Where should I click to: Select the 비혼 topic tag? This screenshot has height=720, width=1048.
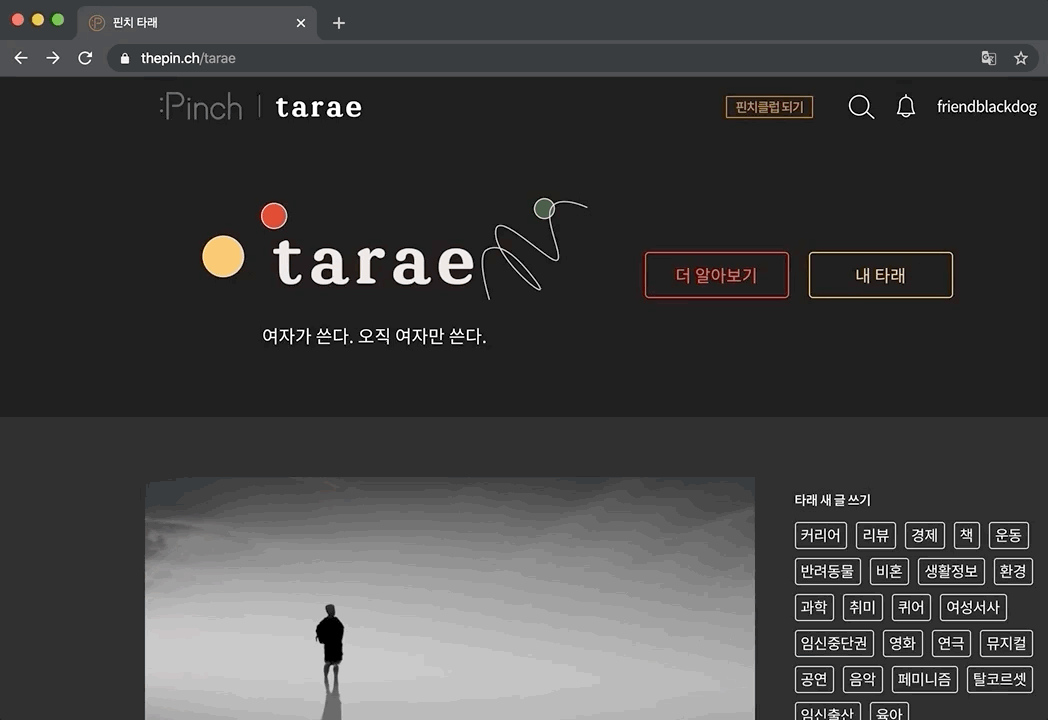pos(889,572)
